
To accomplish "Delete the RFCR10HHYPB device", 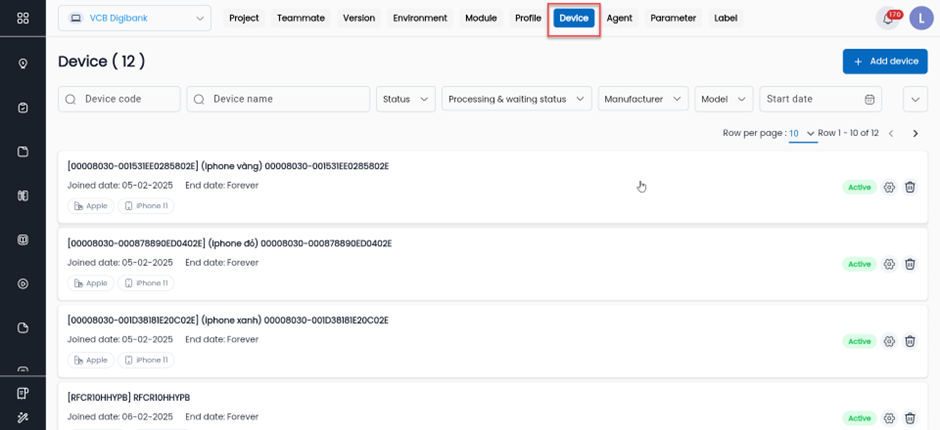I will click(x=910, y=418).
